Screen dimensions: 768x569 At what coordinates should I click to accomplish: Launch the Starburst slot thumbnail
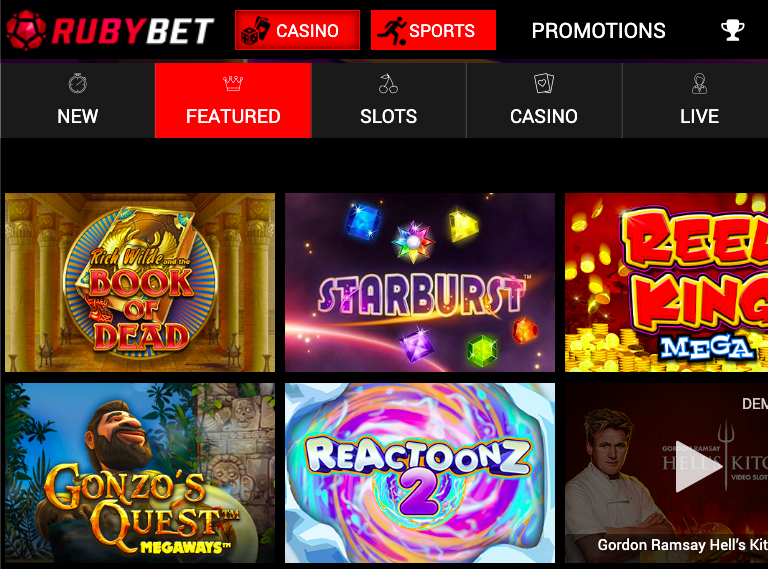click(x=420, y=283)
